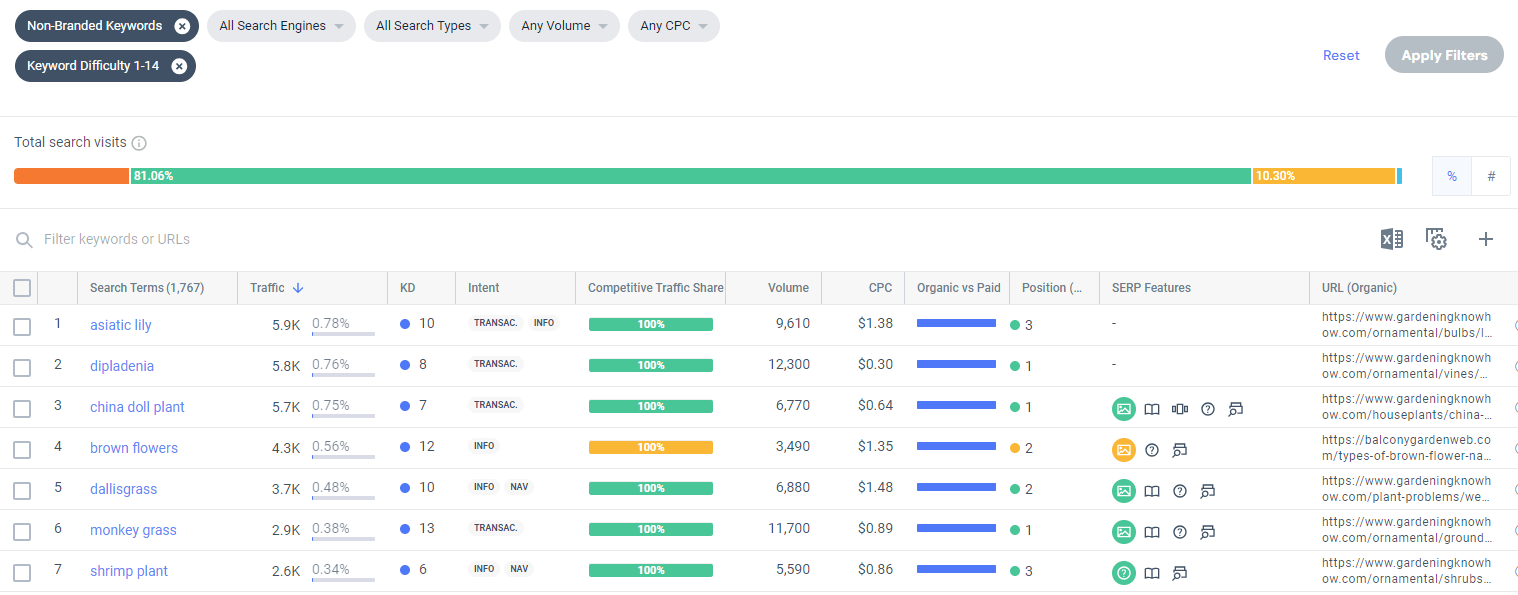The width and height of the screenshot is (1518, 595).
Task: Click the Reset filters link
Action: click(1341, 55)
